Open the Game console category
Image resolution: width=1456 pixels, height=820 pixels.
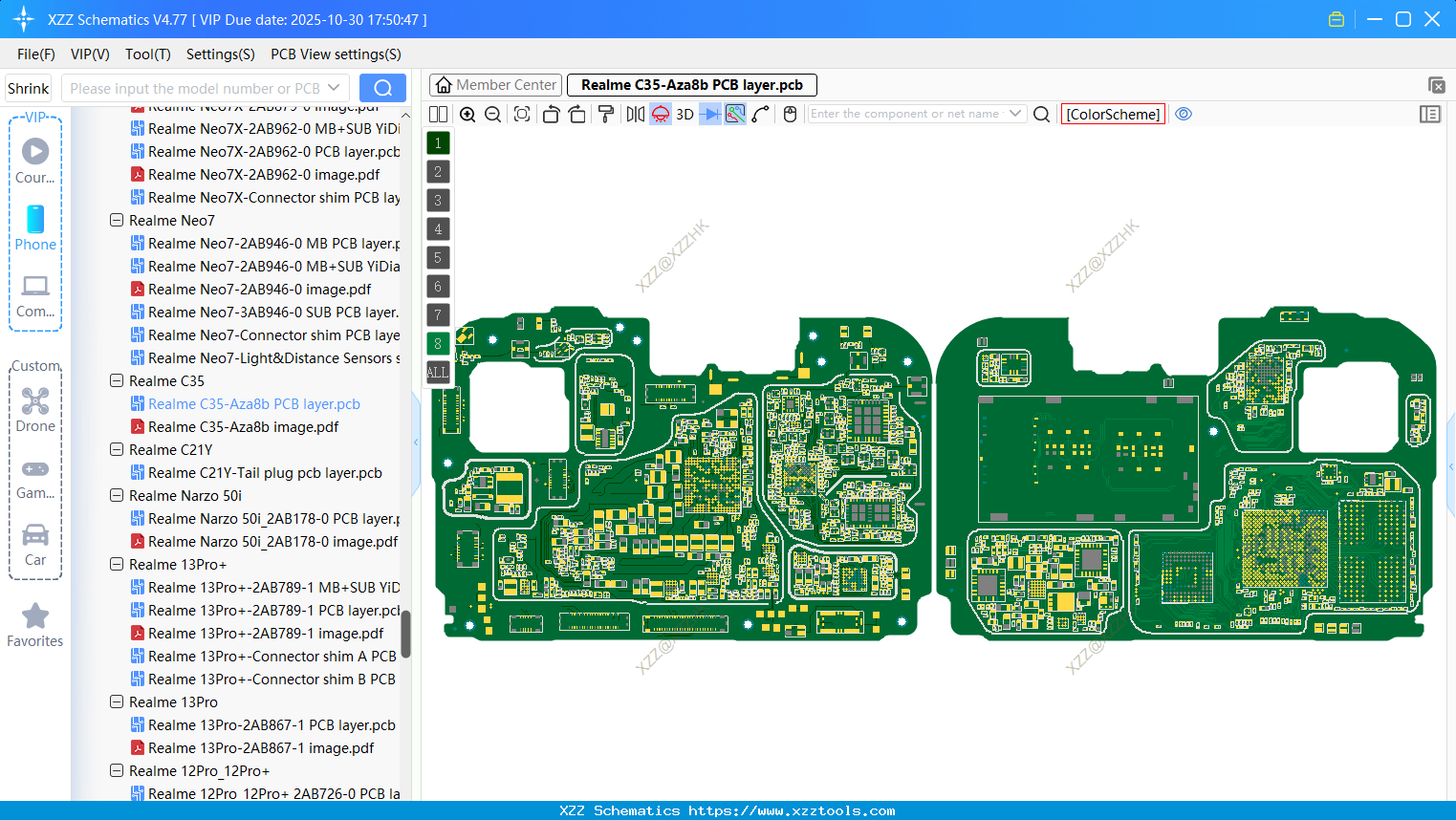(35, 478)
